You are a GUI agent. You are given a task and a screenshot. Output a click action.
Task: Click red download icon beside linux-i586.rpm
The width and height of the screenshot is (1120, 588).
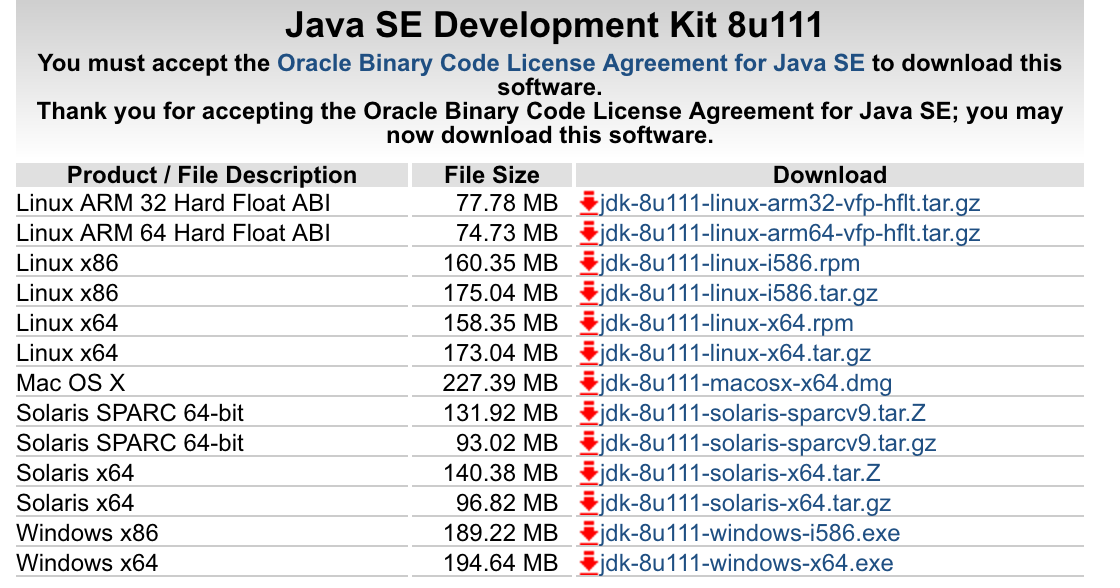(589, 264)
